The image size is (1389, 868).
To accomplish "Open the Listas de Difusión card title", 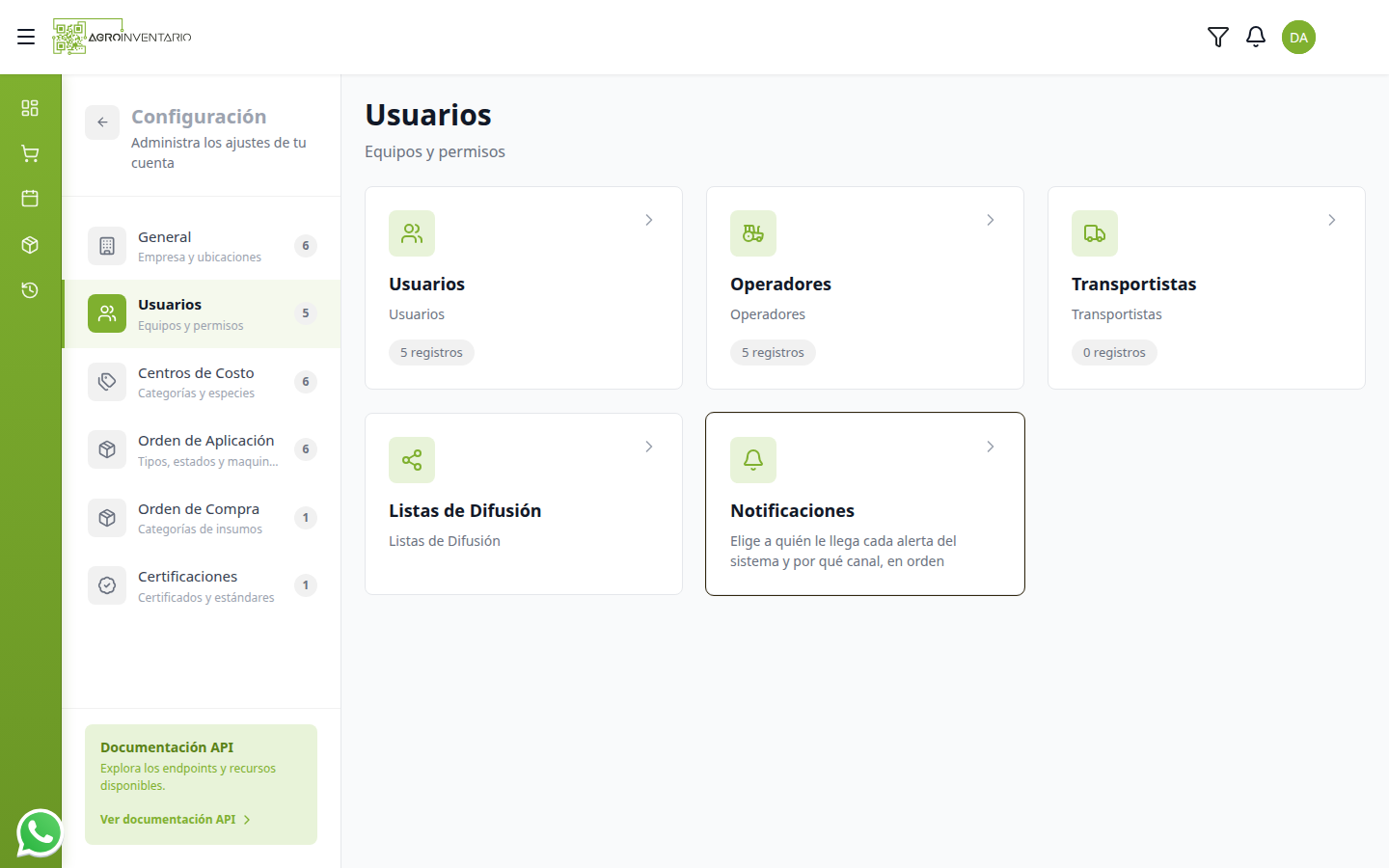I will pyautogui.click(x=465, y=511).
